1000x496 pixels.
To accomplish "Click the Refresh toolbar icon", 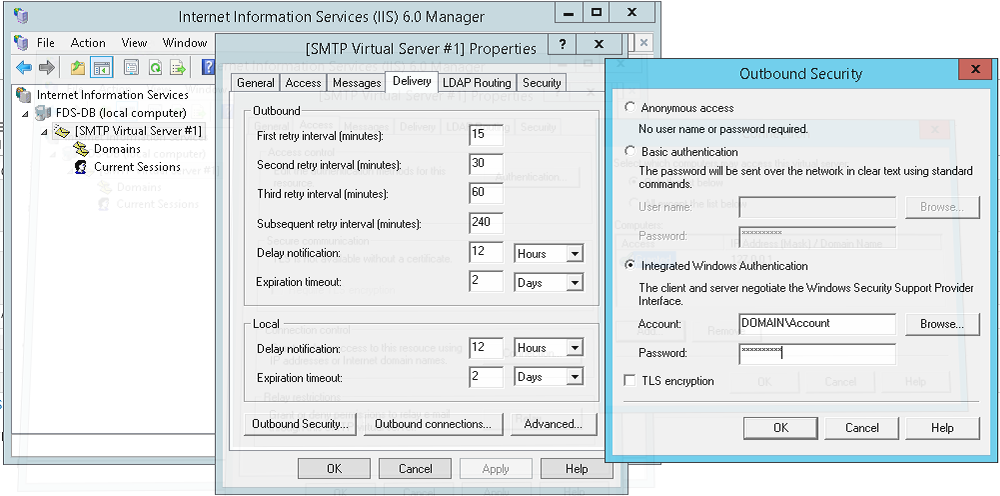I will tap(155, 67).
